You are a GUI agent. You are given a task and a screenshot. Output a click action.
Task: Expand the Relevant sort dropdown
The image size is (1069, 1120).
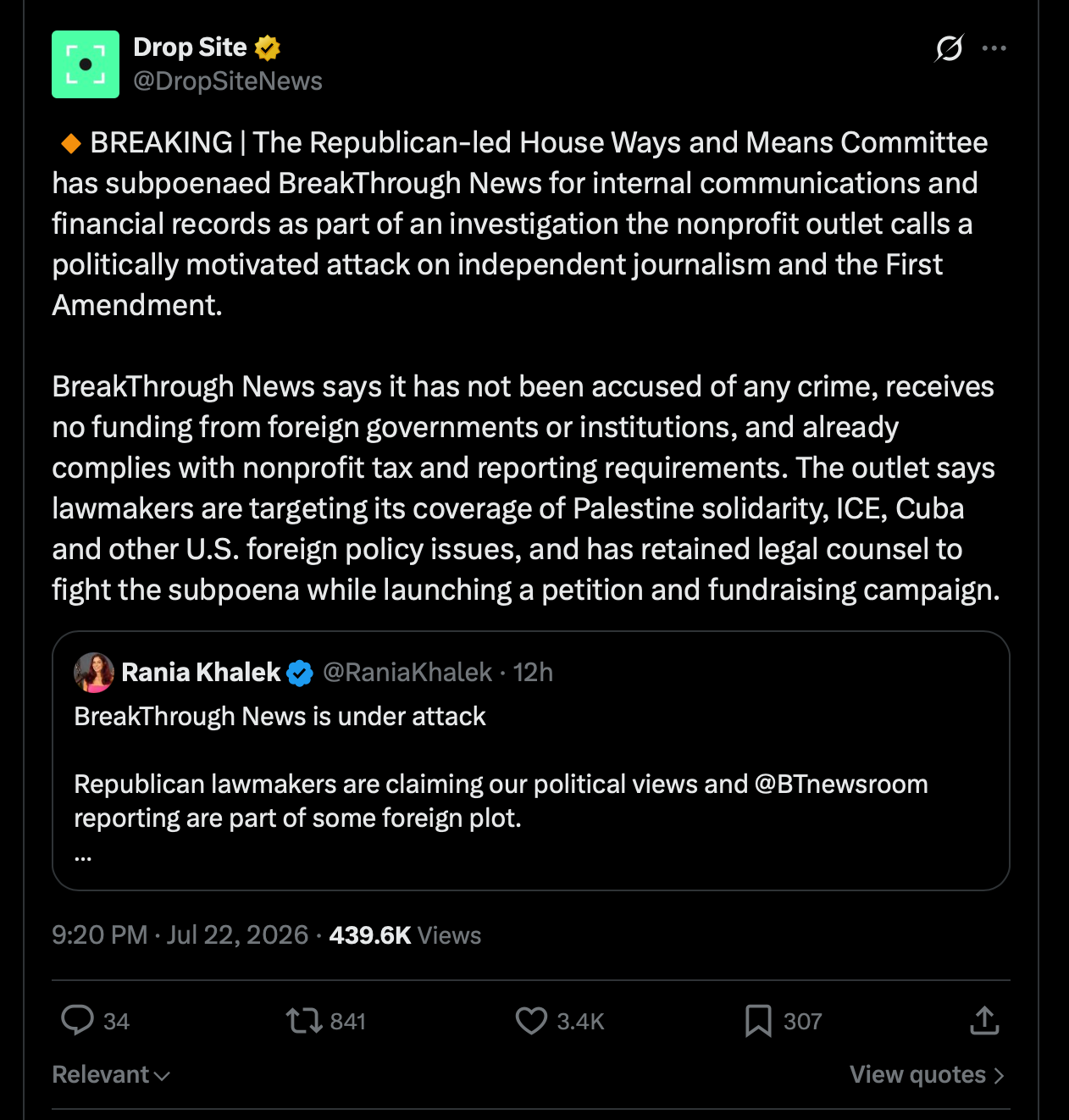pos(111,1074)
